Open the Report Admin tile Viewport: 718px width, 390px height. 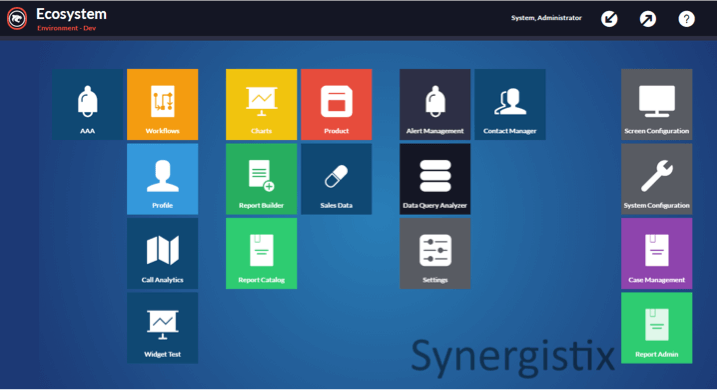(x=657, y=328)
